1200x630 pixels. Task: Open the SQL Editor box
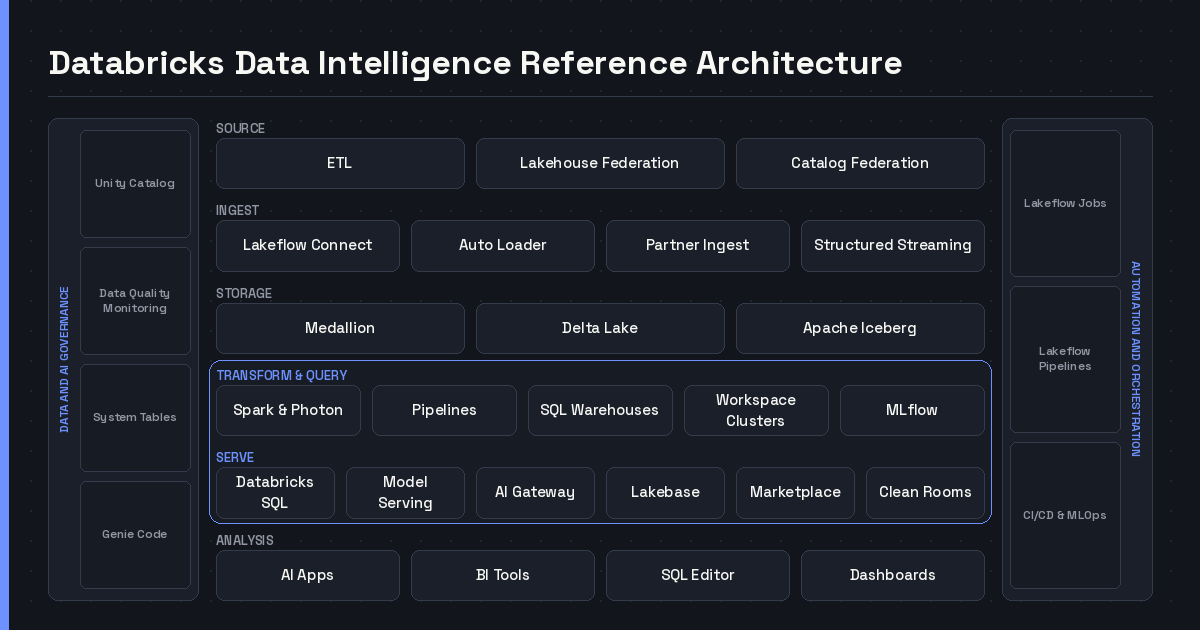tap(698, 575)
